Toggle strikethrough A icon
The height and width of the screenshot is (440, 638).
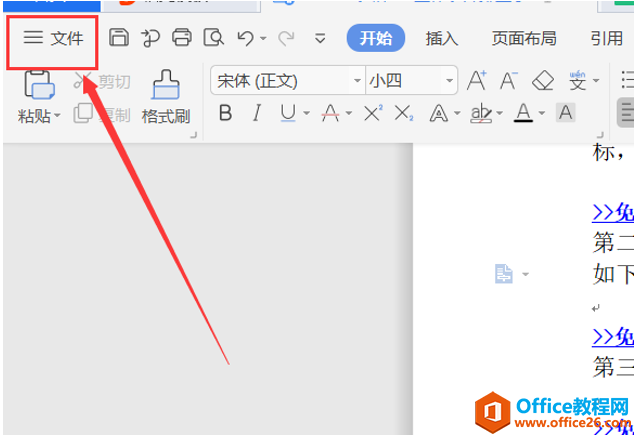point(330,113)
